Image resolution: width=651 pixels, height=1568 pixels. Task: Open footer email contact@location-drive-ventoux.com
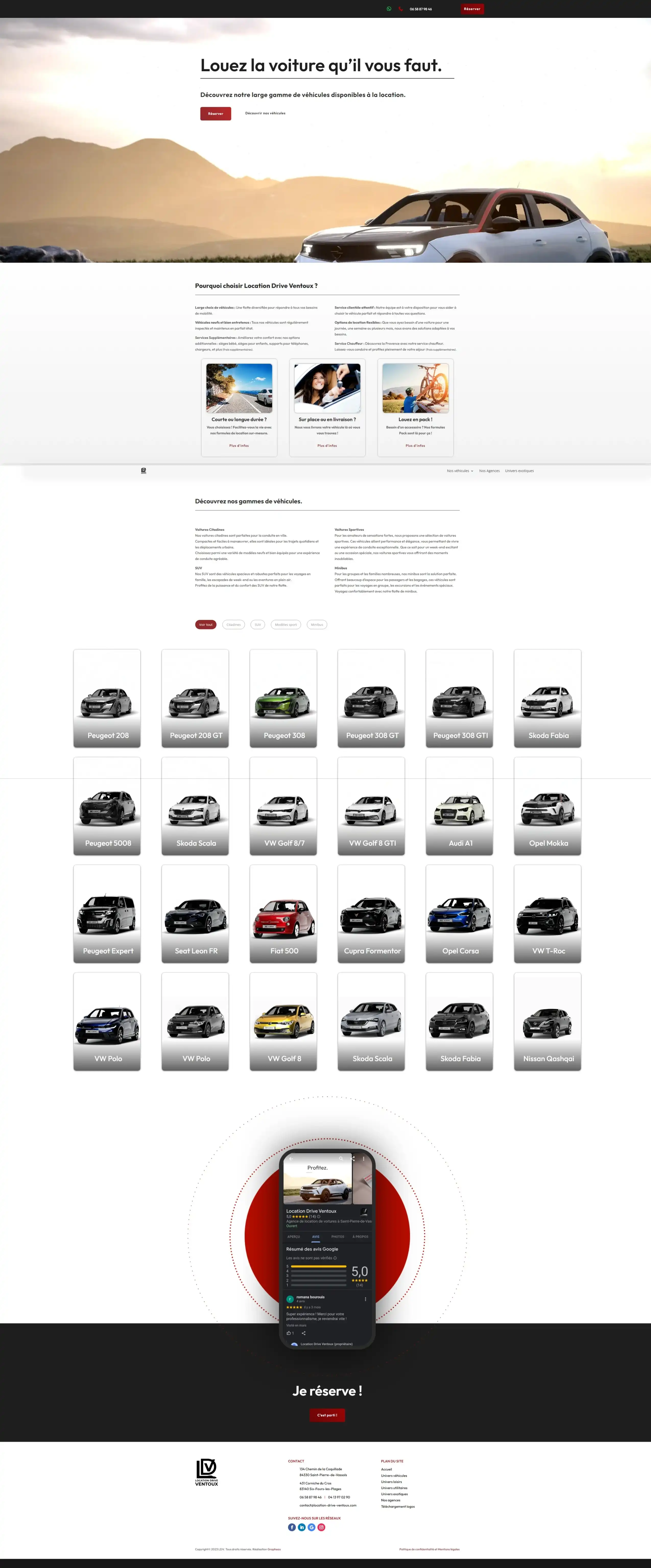point(328,1505)
